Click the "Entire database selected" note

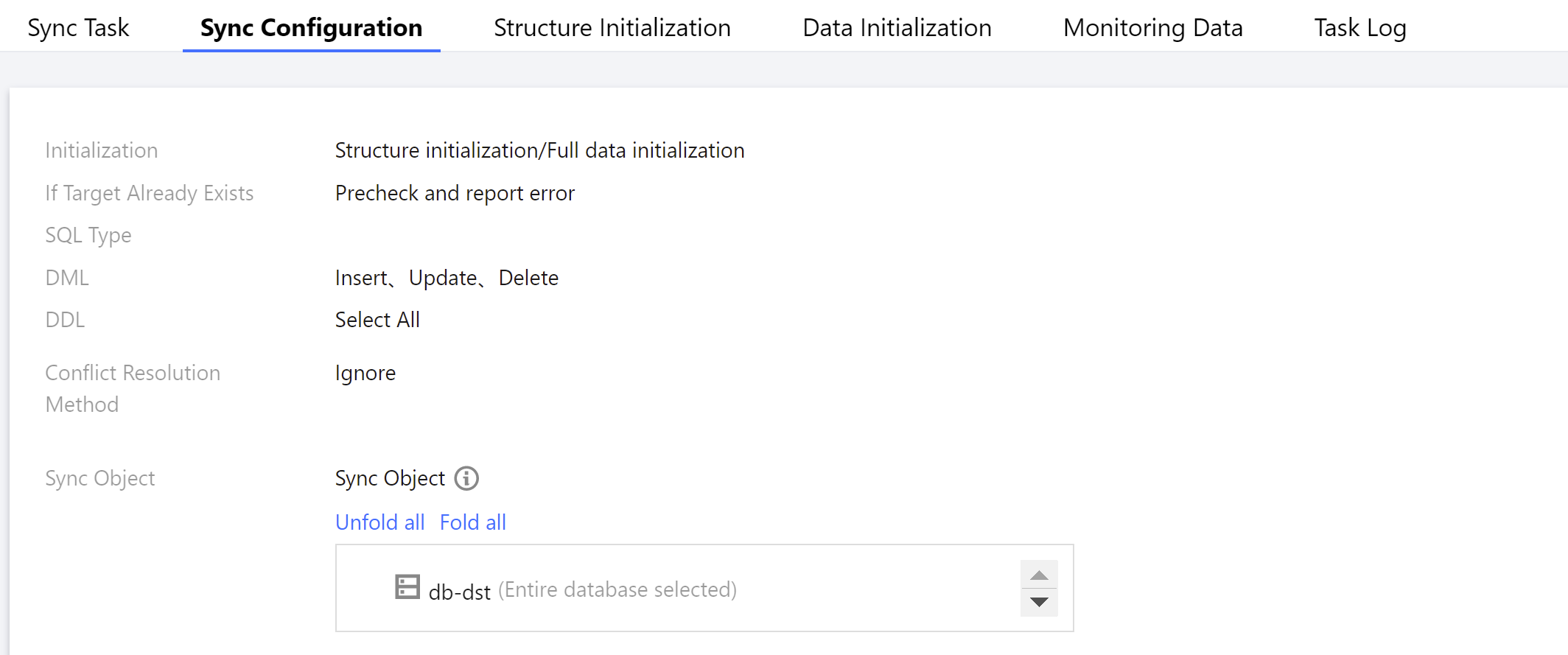617,589
